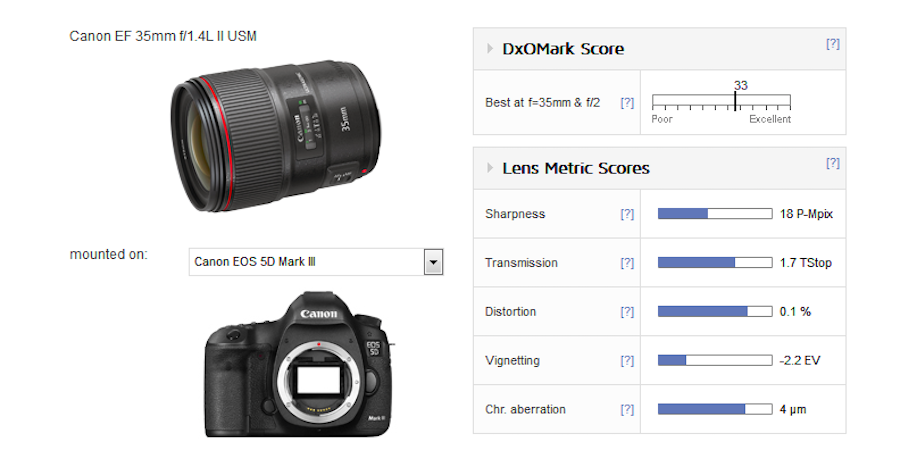This screenshot has width=900, height=467.
Task: Open help next to Best at f=35mm
Action: (x=627, y=103)
